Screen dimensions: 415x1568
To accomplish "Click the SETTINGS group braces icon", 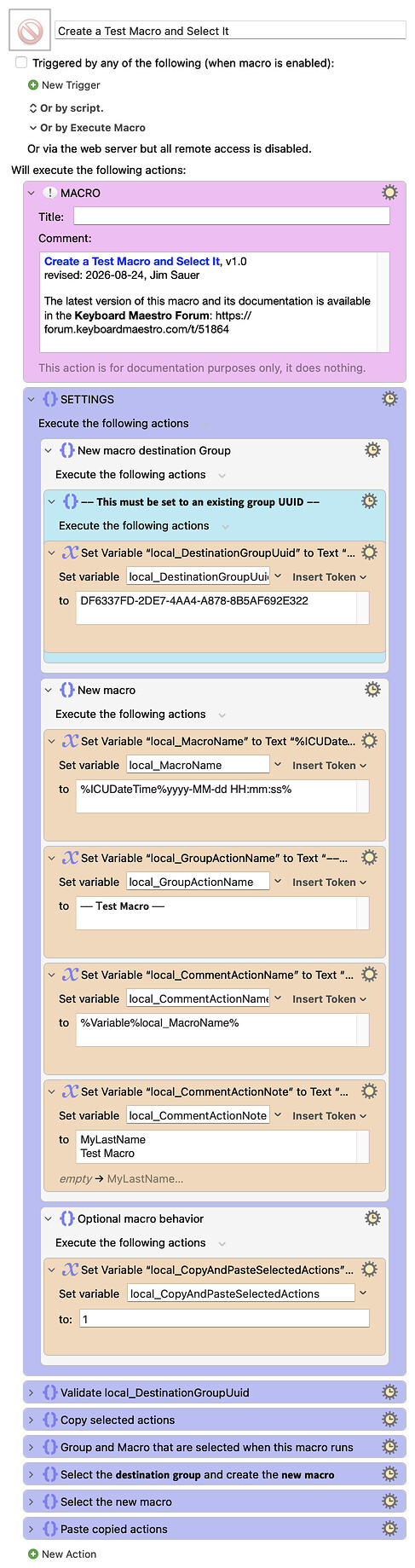I will (49, 399).
